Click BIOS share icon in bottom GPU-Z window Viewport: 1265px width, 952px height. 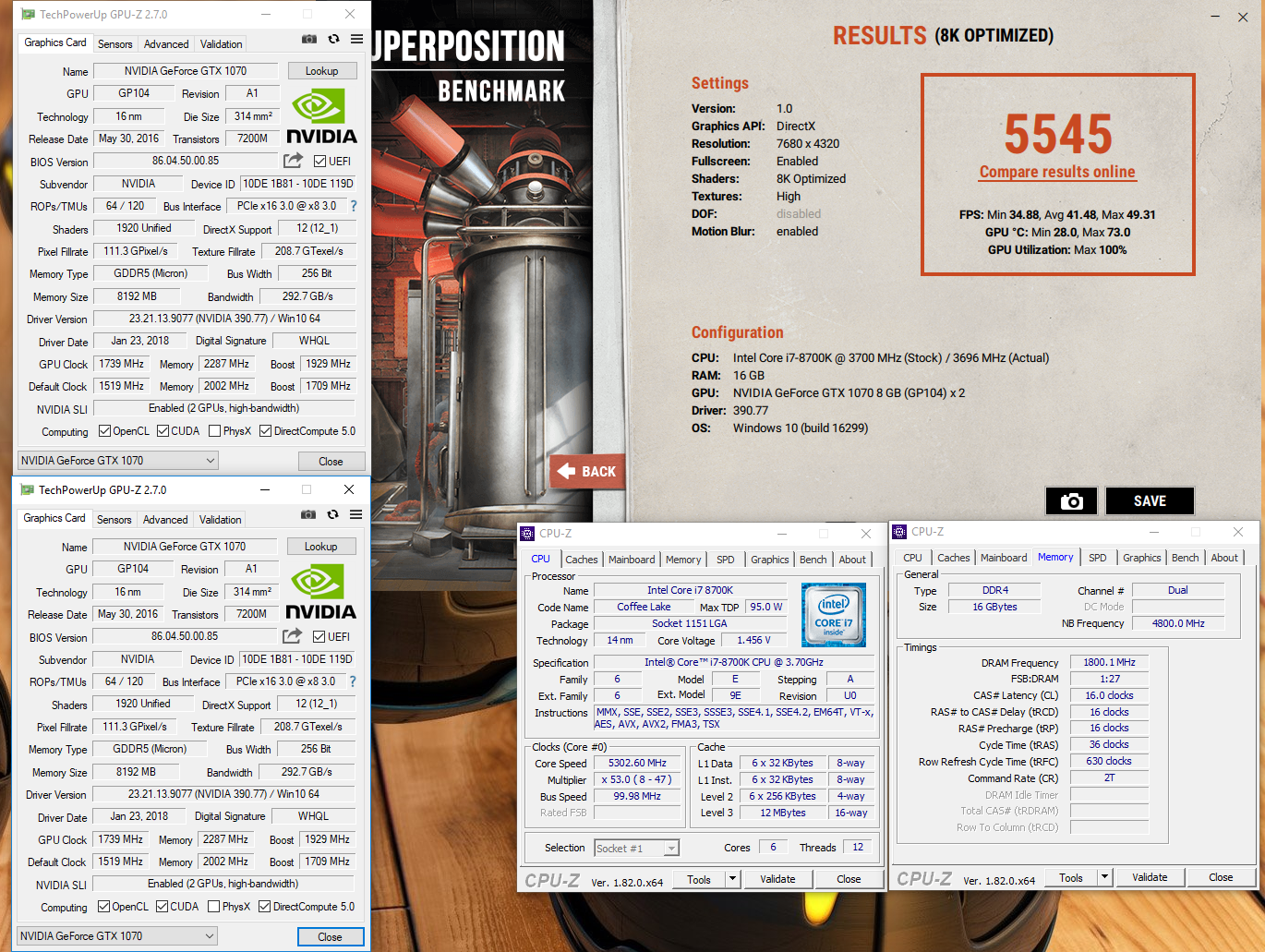(292, 636)
